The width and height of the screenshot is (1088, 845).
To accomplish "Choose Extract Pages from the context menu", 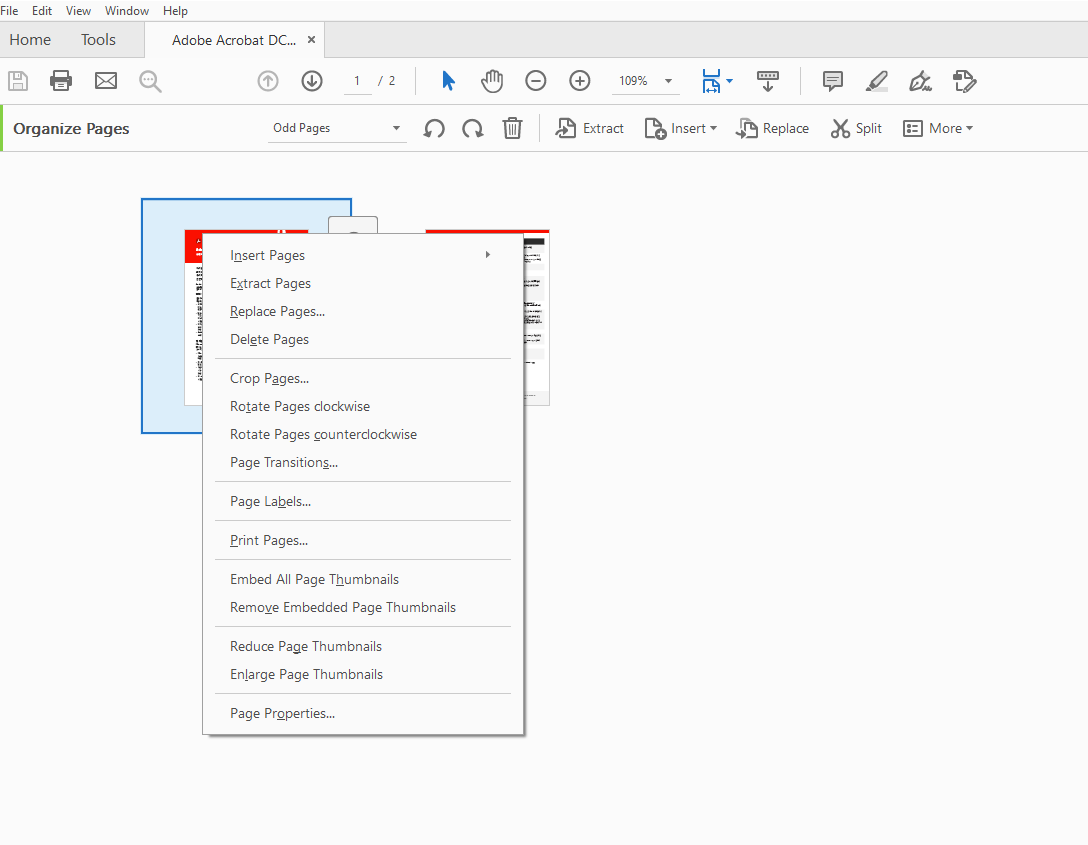I will 270,283.
